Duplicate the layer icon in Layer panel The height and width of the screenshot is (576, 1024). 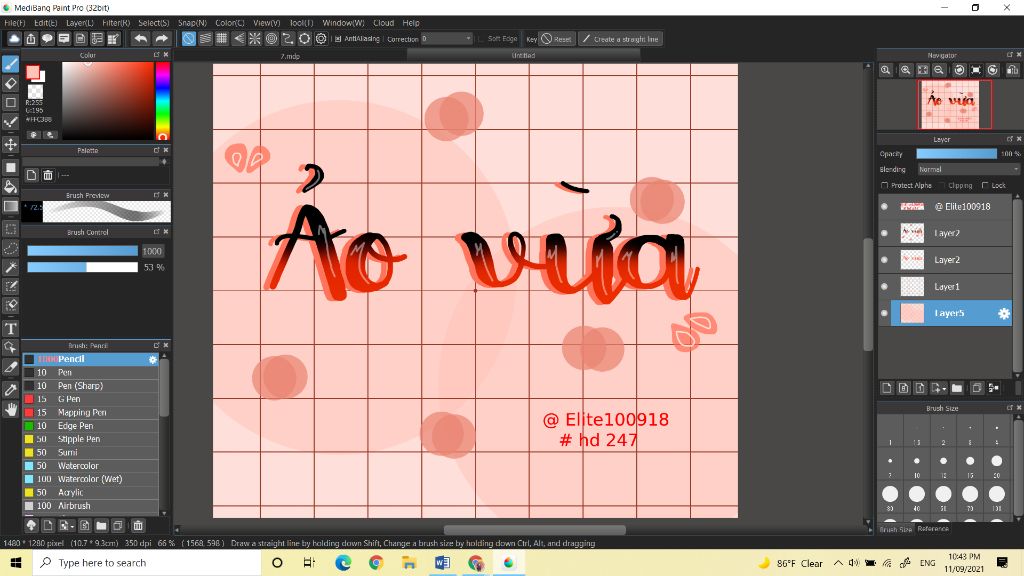(x=977, y=388)
